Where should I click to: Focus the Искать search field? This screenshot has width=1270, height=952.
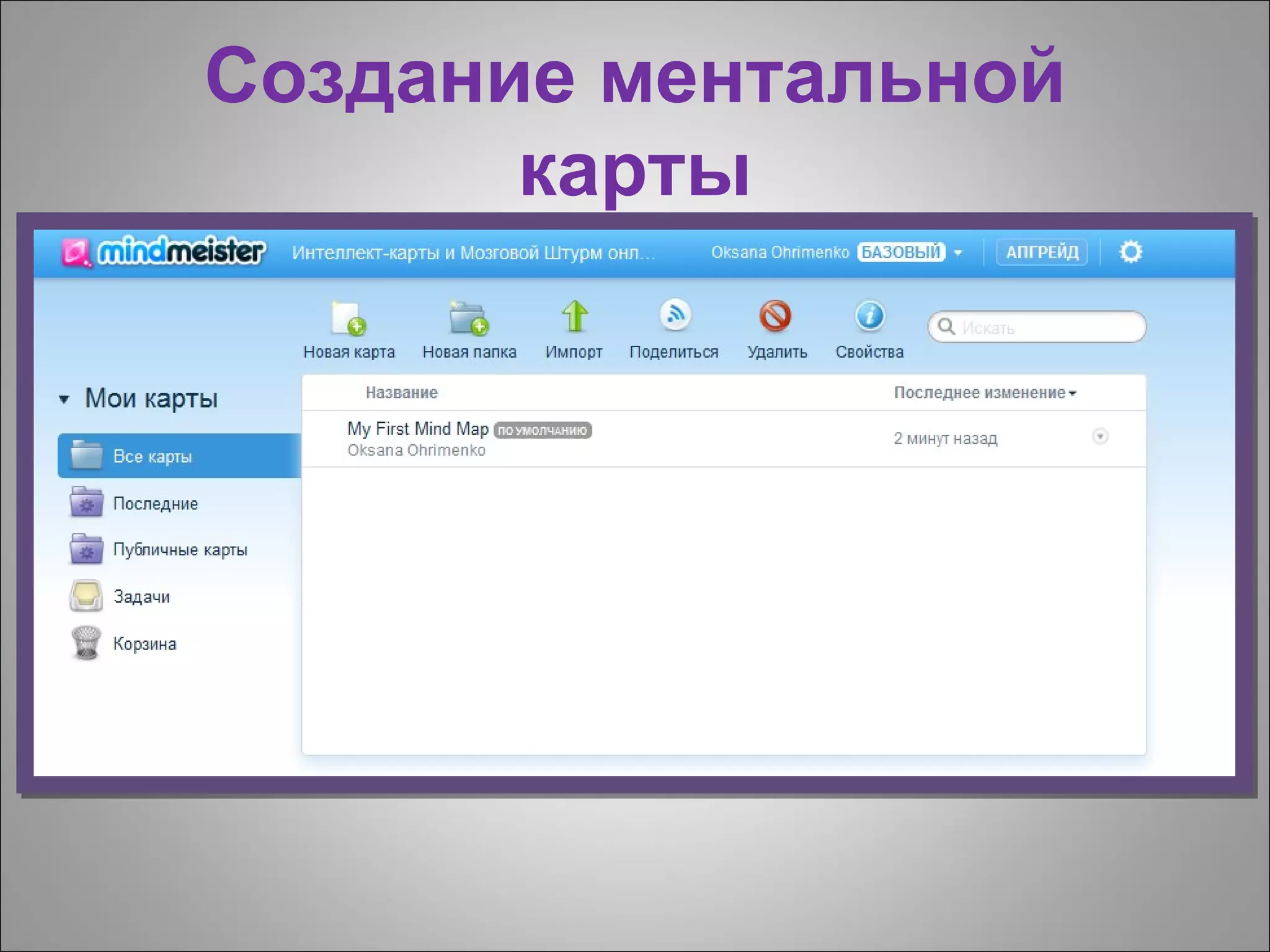click(1037, 327)
